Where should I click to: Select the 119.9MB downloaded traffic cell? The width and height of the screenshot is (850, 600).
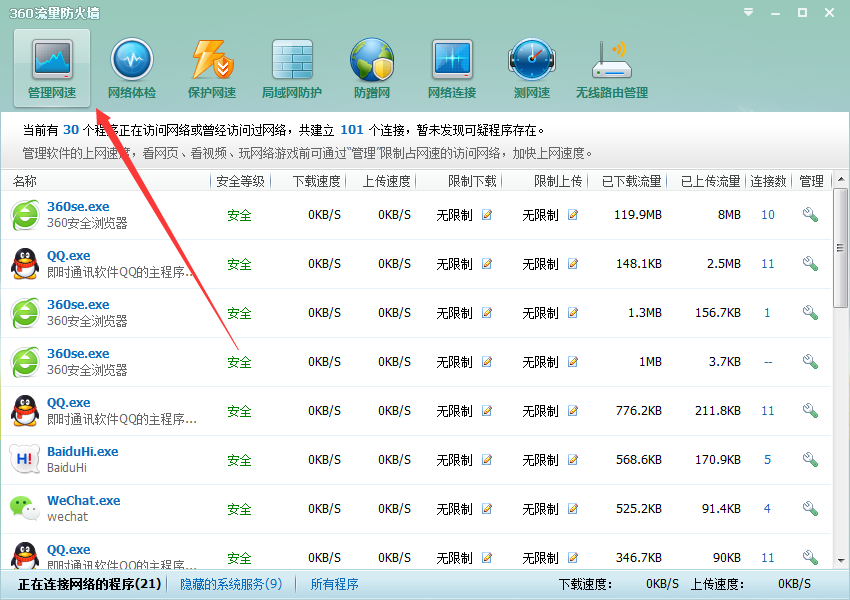(638, 215)
